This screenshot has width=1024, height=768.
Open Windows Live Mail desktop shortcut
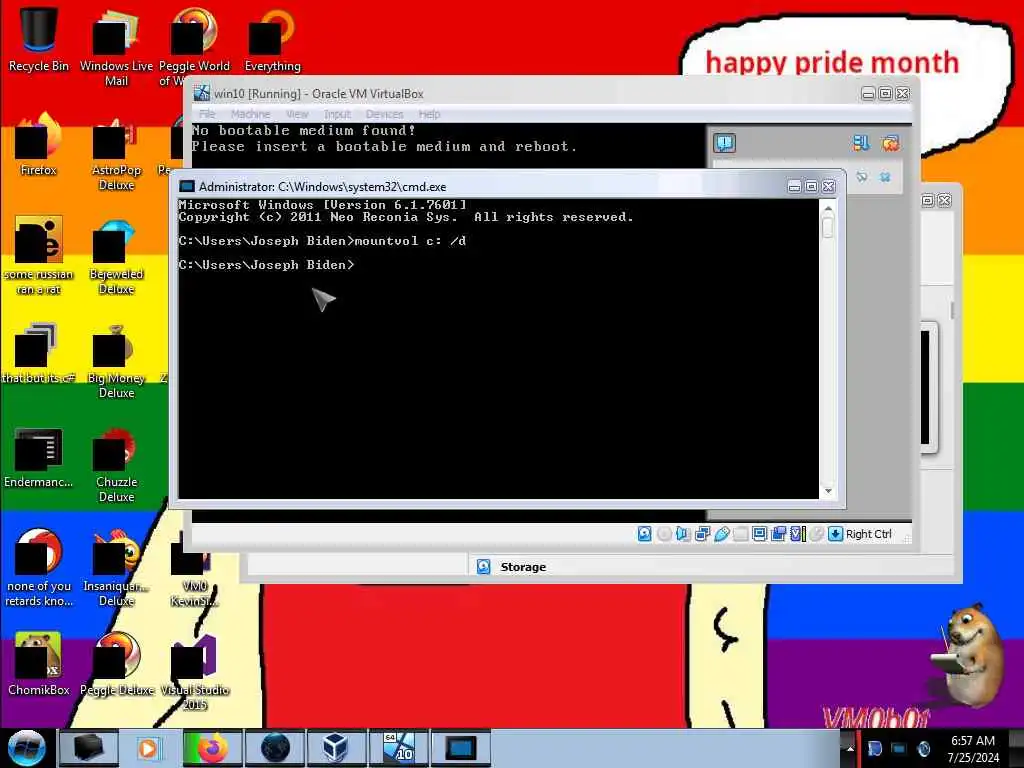coord(116,46)
